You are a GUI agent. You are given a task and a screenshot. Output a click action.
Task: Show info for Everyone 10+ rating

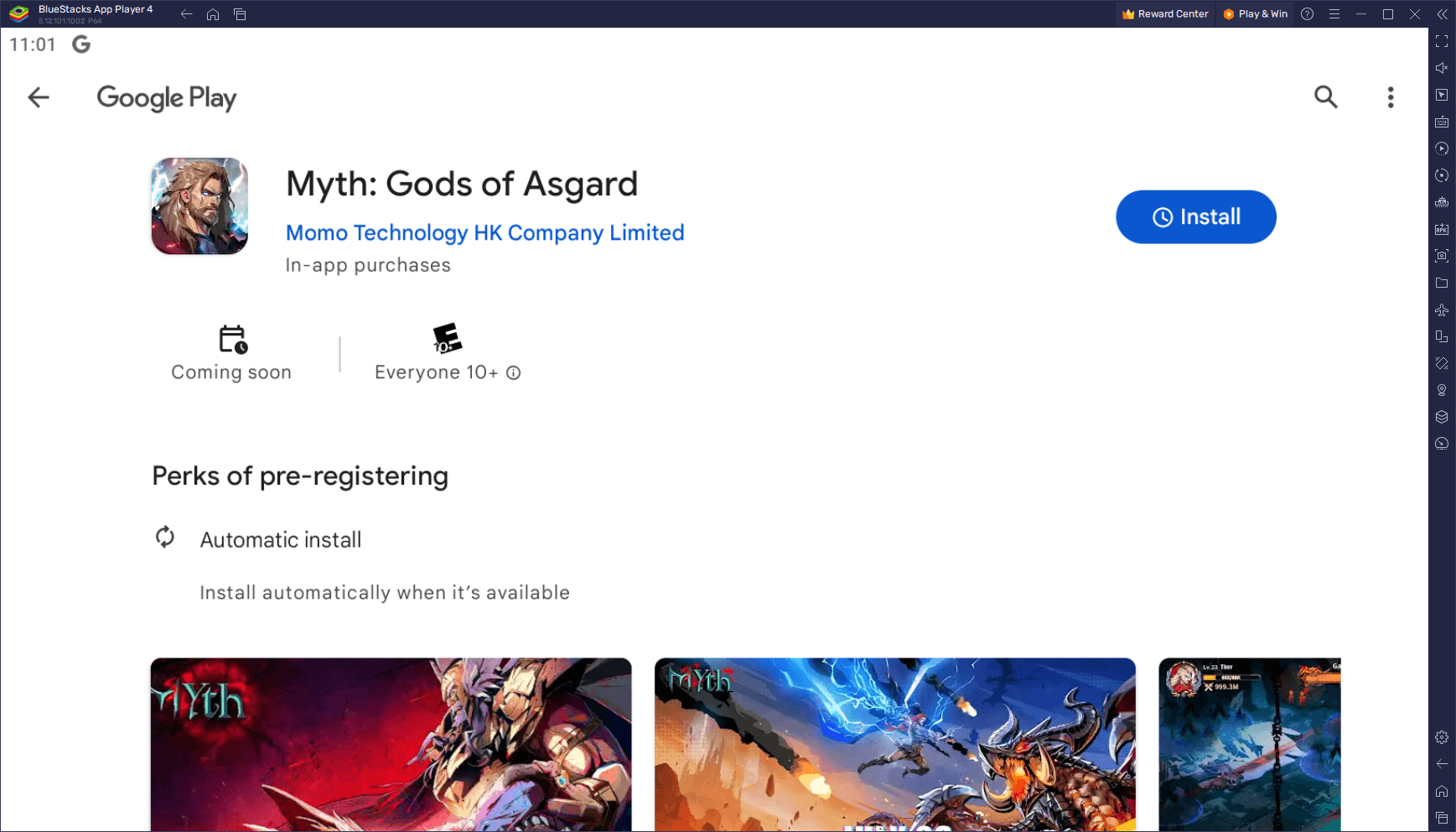[x=514, y=372]
